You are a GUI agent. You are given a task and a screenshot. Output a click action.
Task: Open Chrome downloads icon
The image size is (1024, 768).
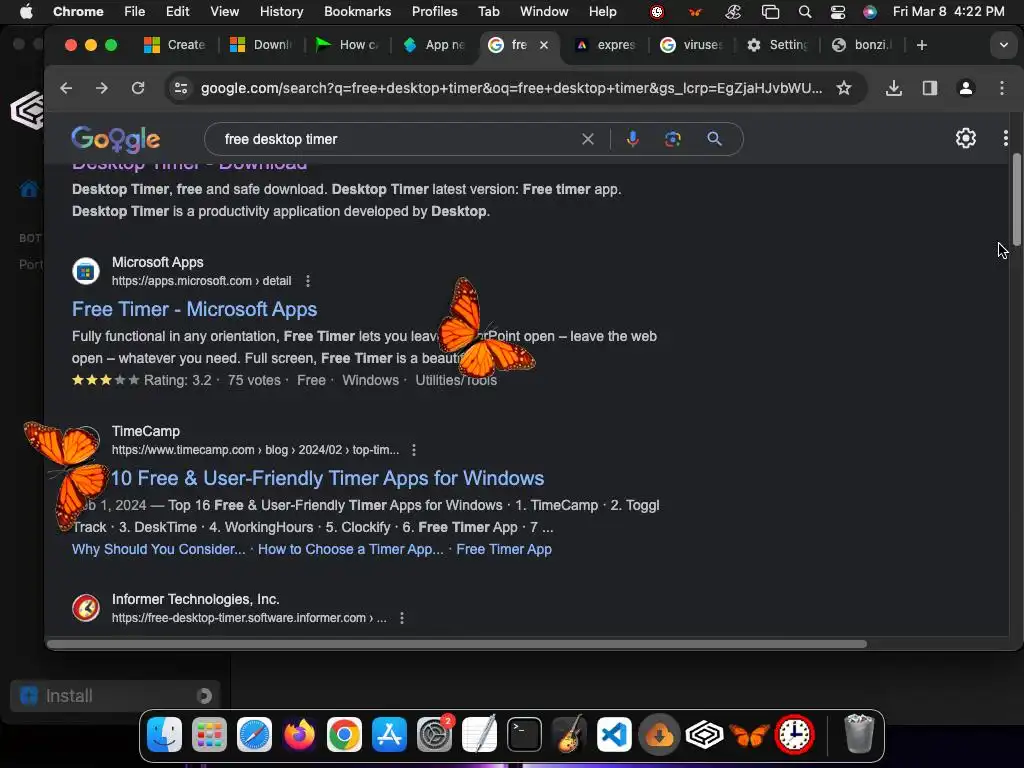click(893, 88)
